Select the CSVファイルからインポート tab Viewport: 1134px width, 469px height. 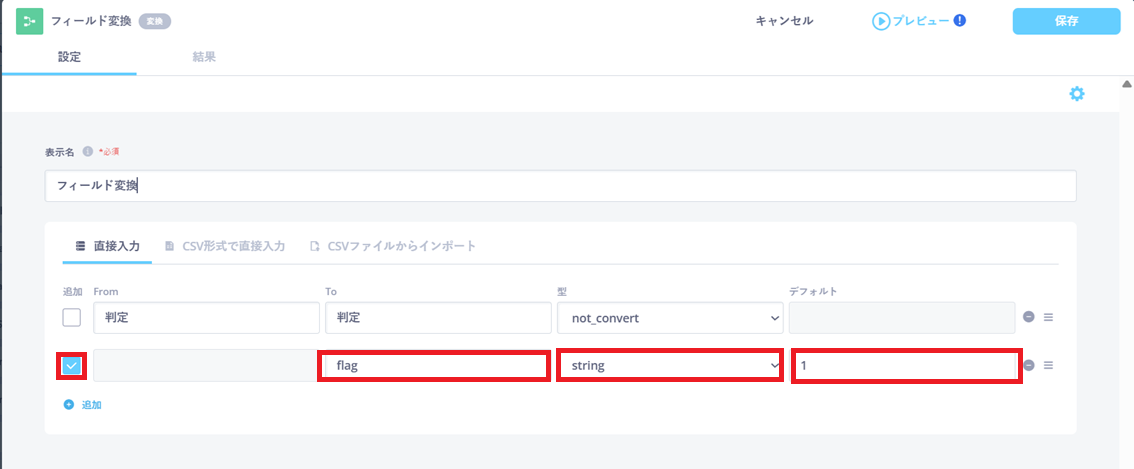click(x=392, y=245)
